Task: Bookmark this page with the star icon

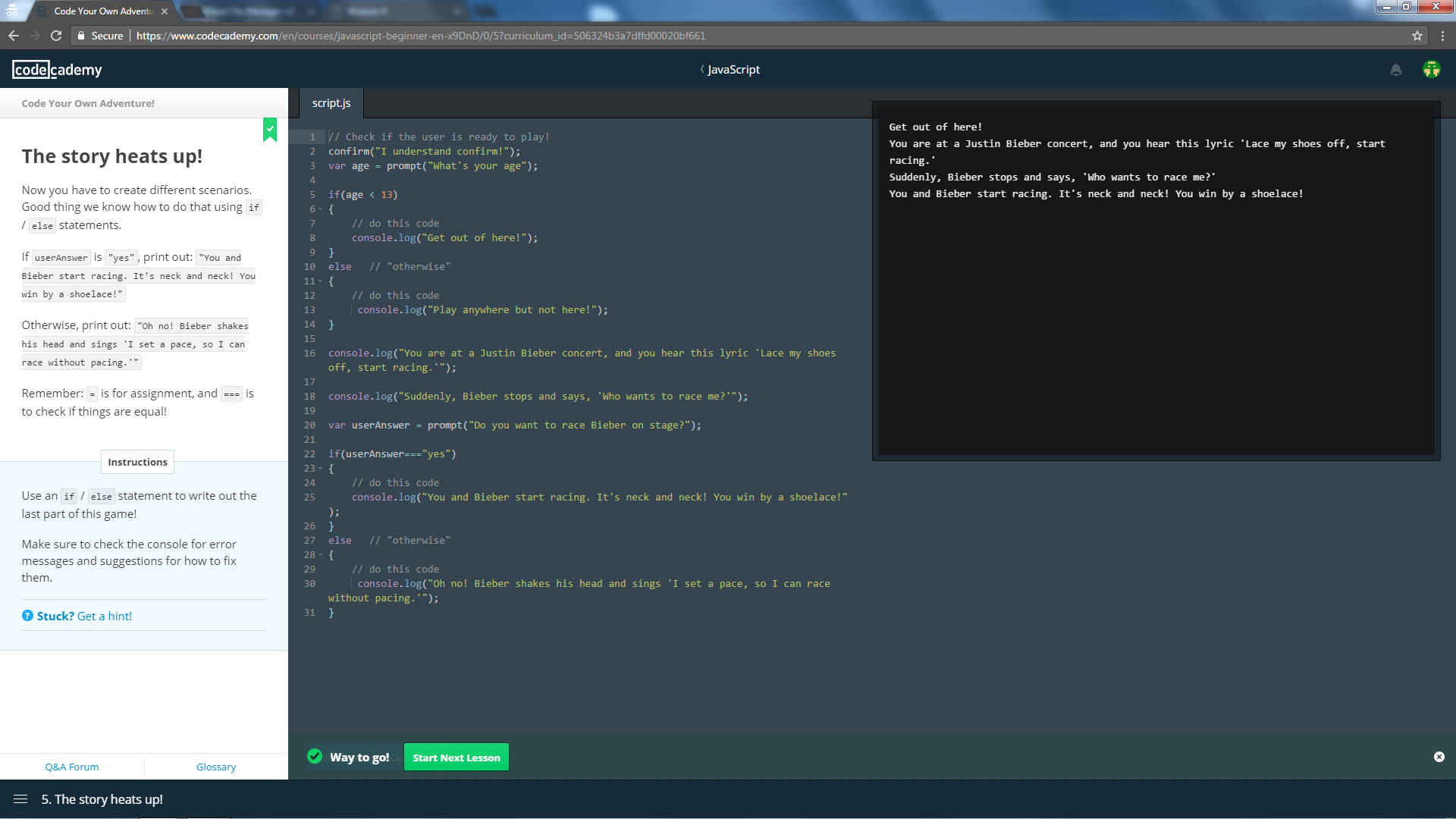Action: coord(1417,36)
